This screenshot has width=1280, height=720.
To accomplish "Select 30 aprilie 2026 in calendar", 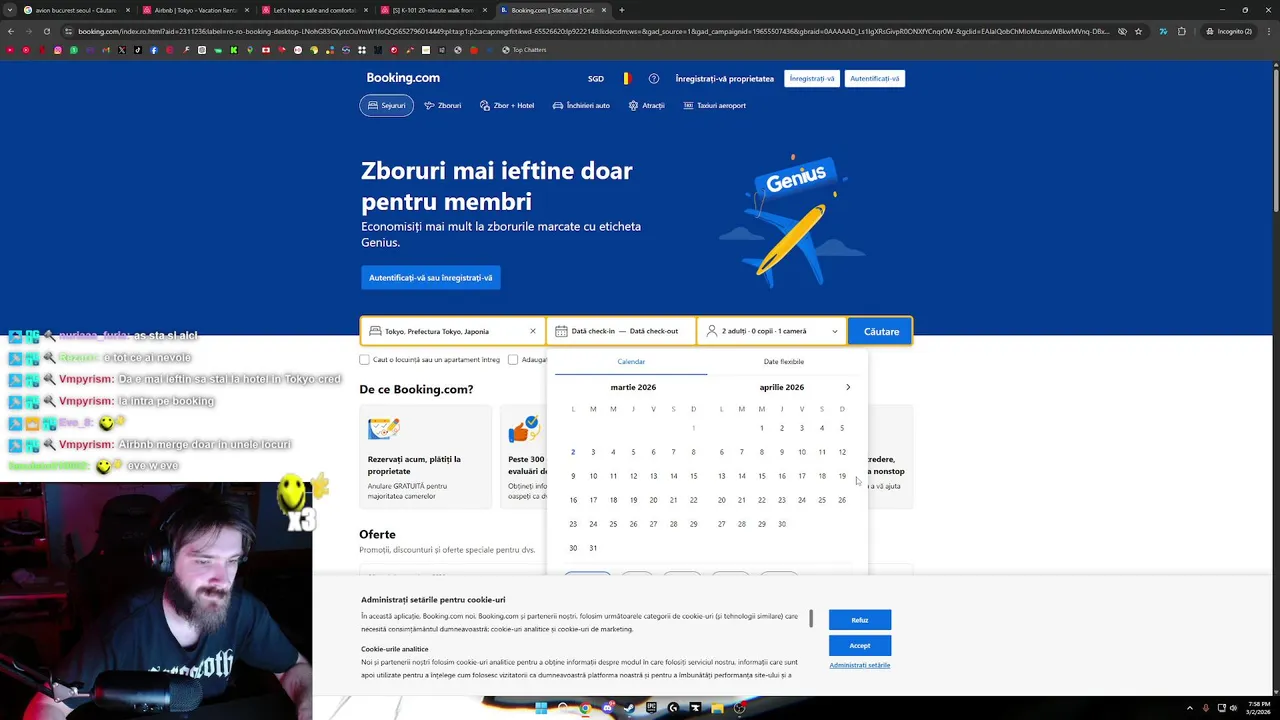I will (782, 524).
